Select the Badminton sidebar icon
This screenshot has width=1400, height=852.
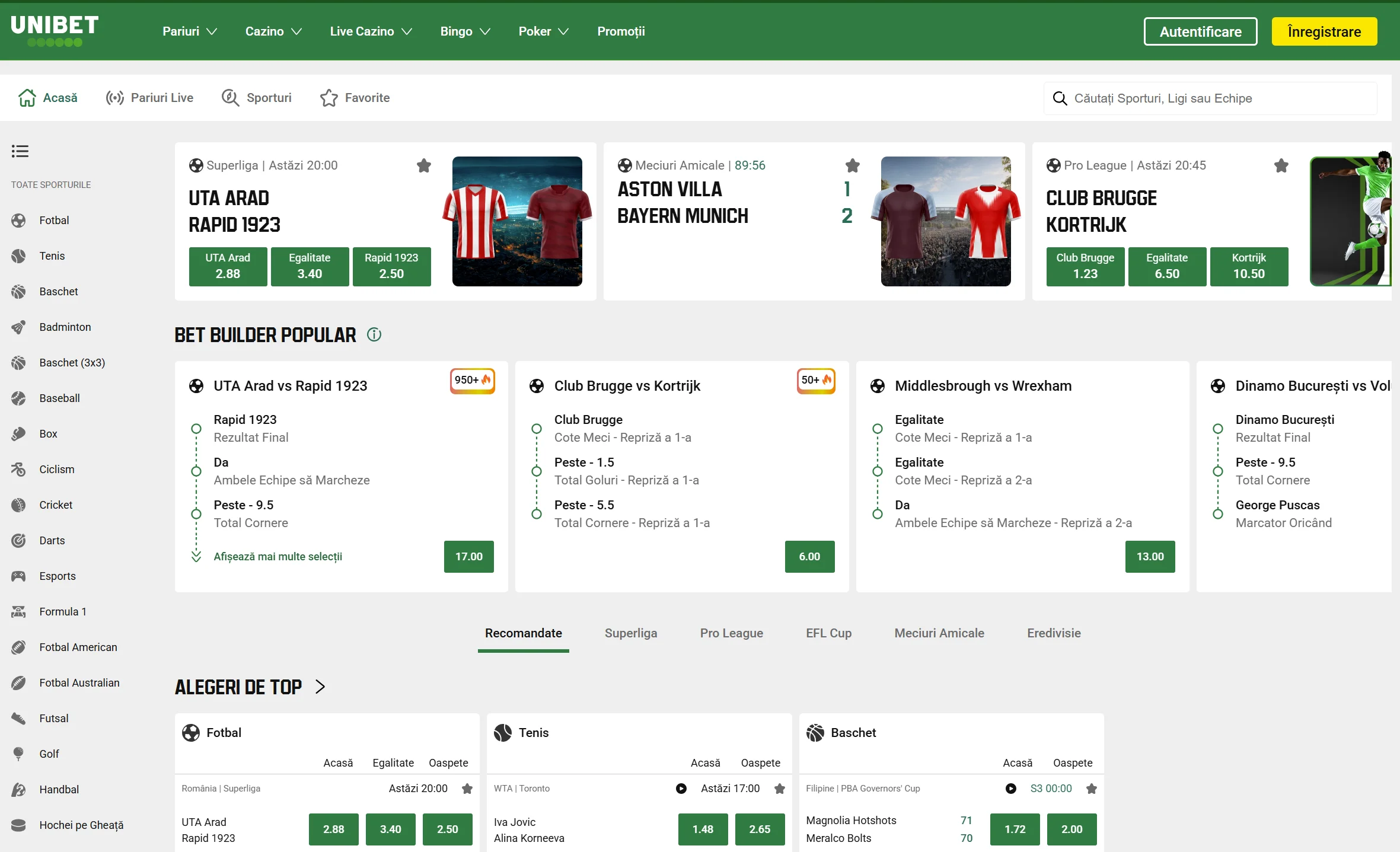coord(18,327)
